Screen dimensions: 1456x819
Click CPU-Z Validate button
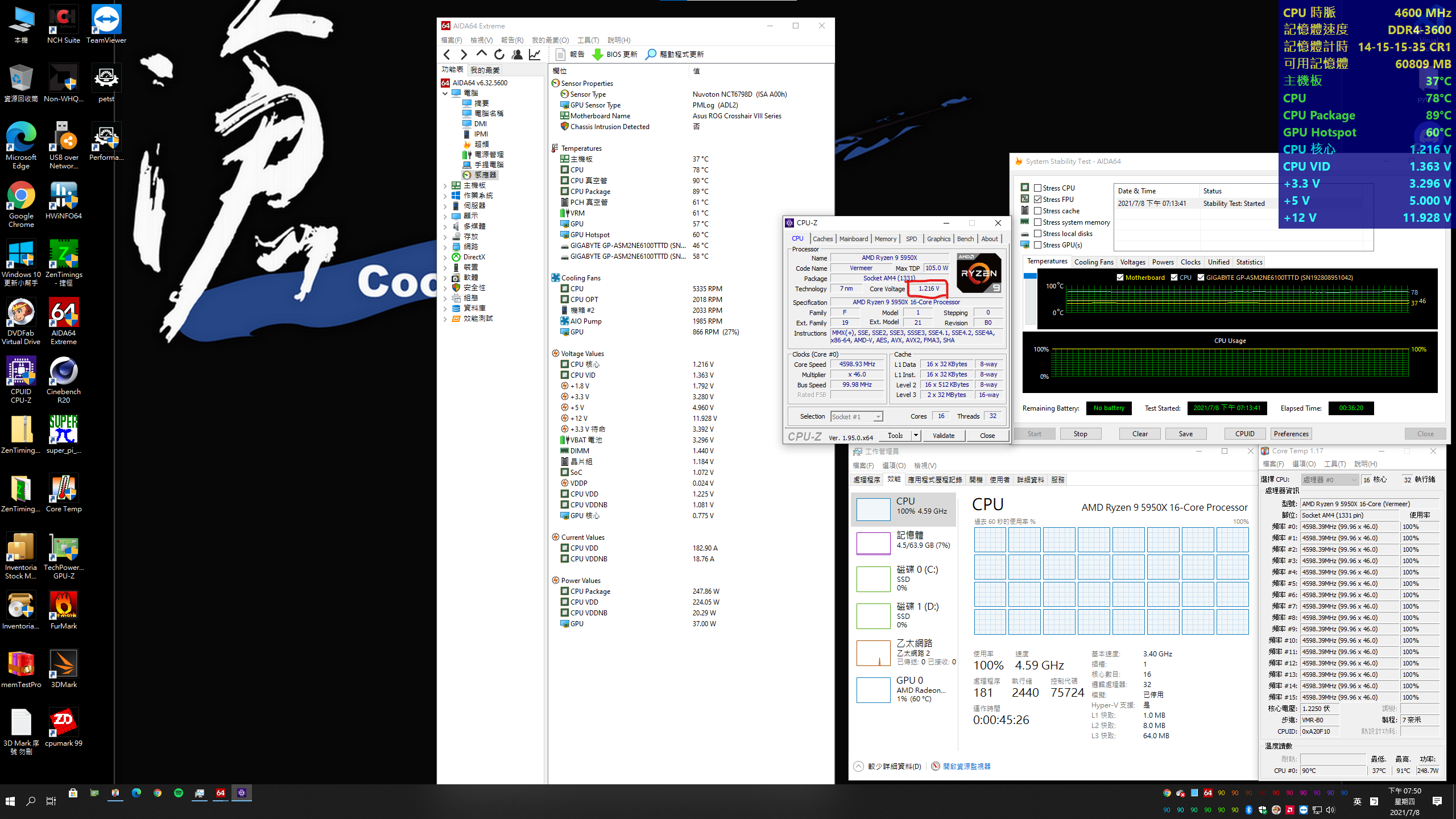tap(944, 436)
